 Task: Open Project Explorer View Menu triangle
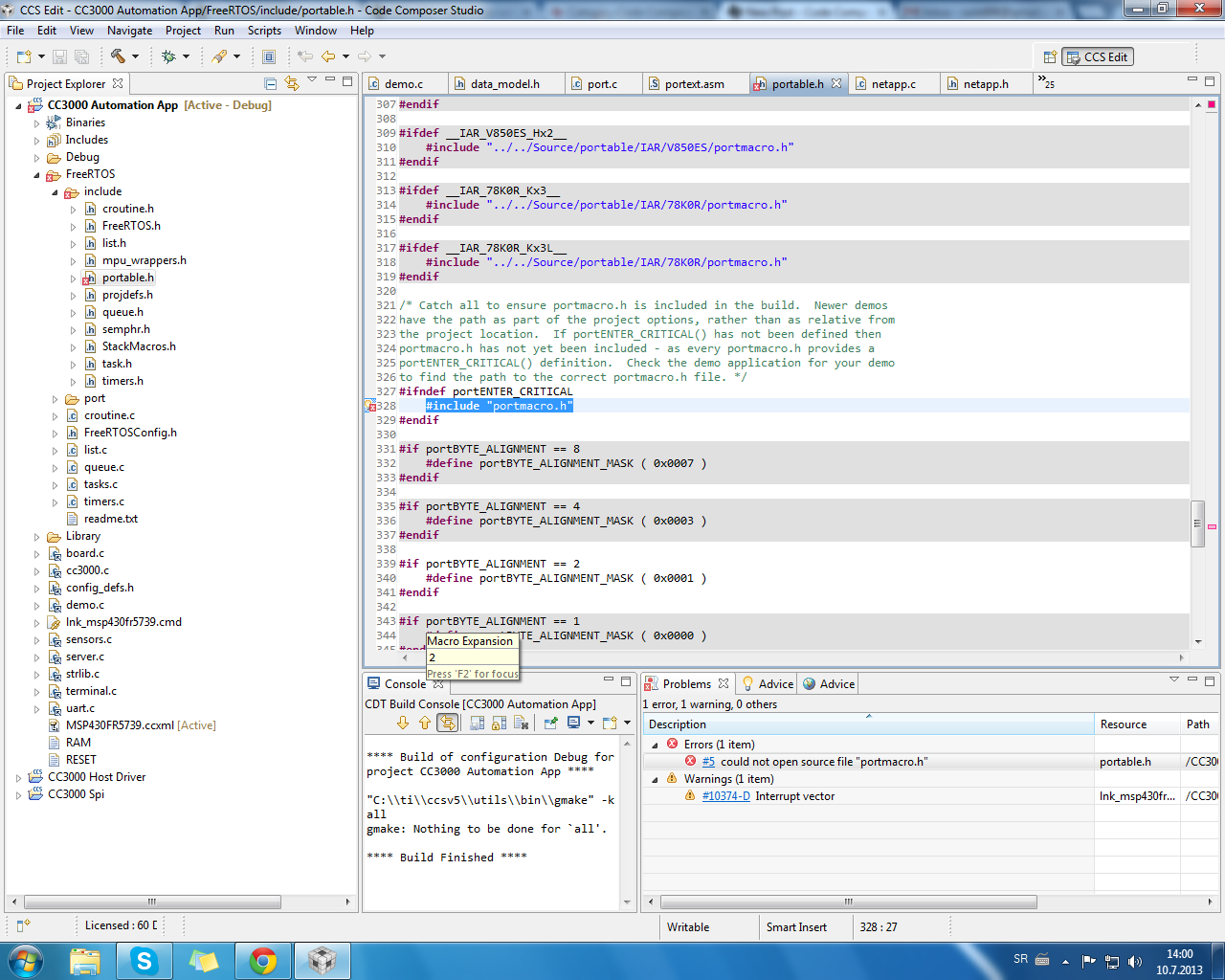click(312, 80)
